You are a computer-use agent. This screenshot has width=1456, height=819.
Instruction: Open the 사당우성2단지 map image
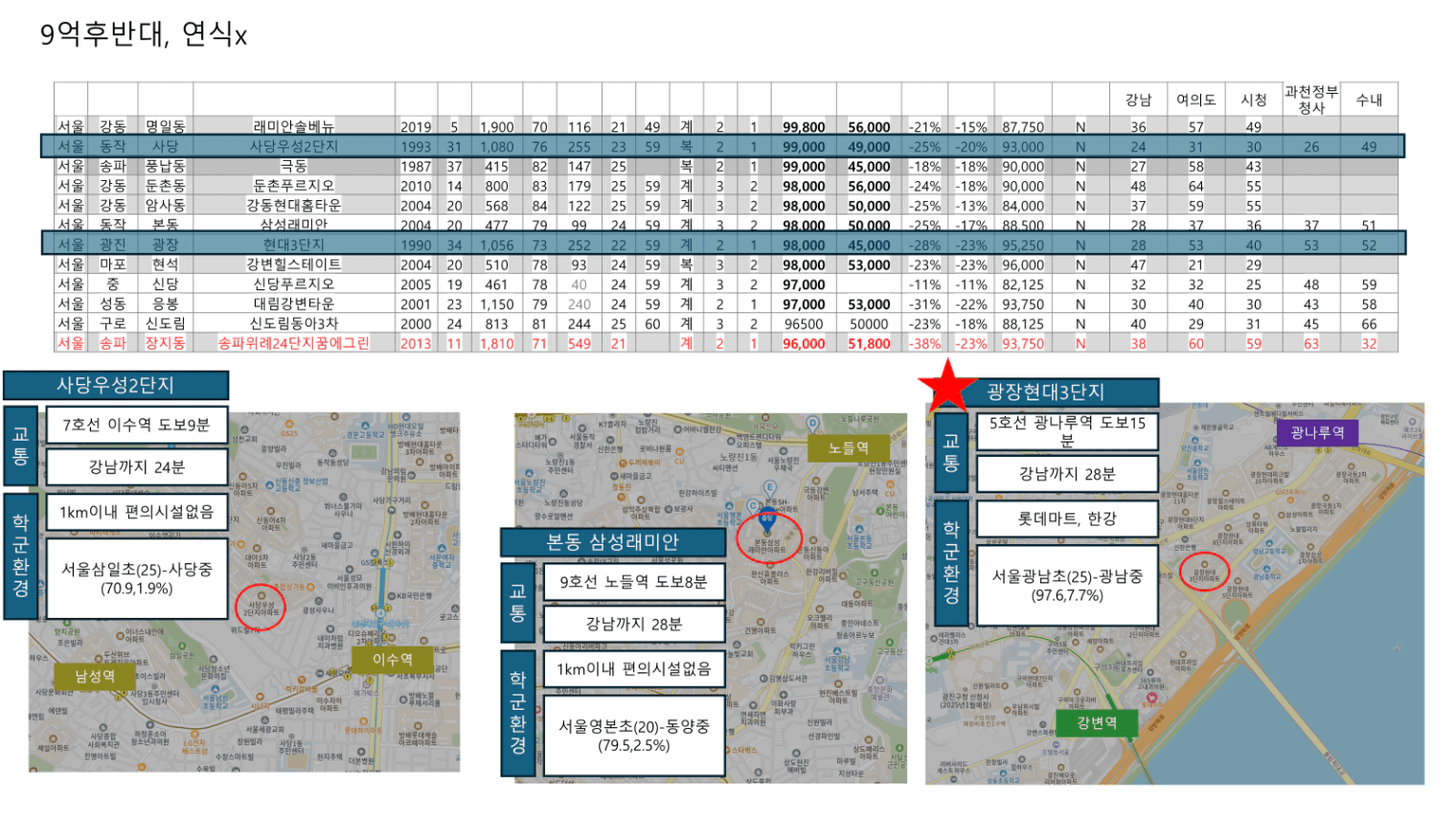244,592
